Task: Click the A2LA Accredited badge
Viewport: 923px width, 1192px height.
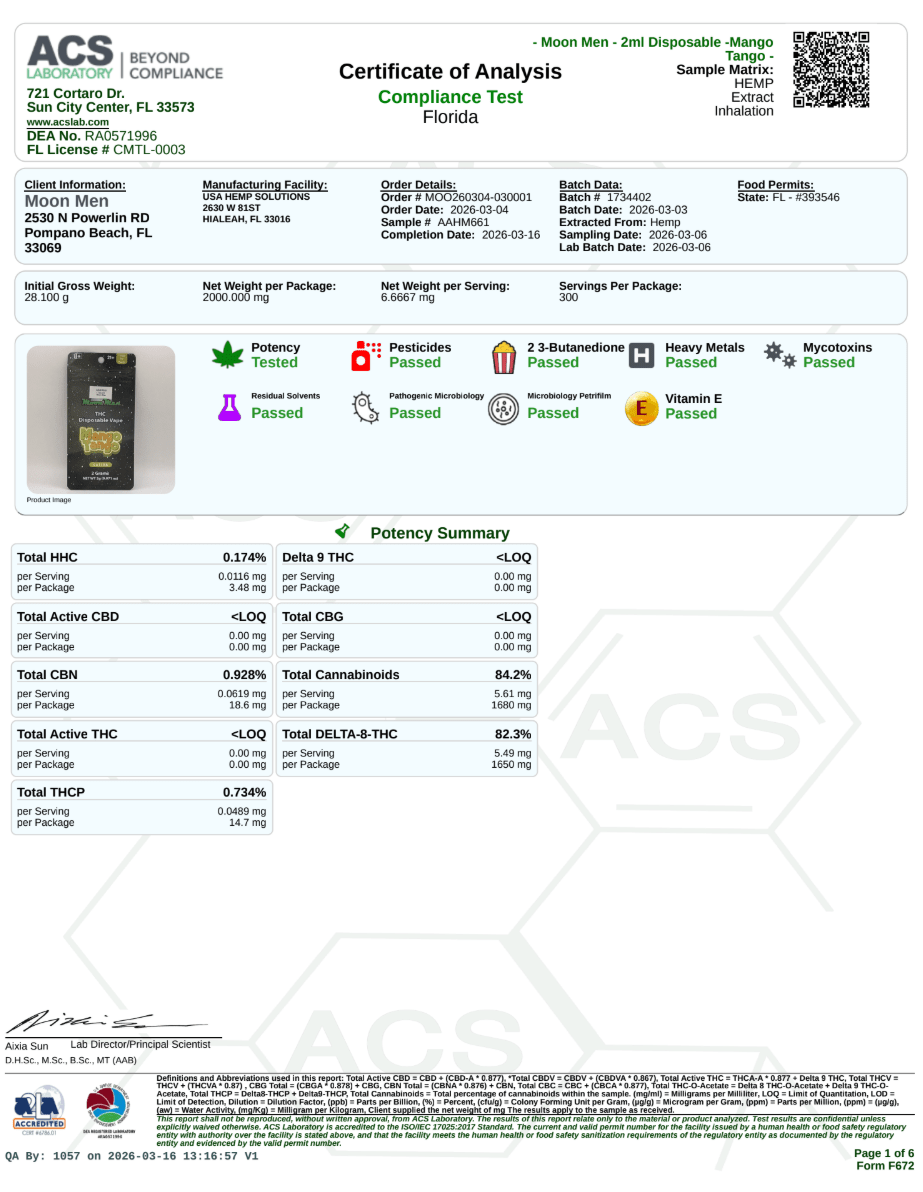Action: click(38, 1112)
